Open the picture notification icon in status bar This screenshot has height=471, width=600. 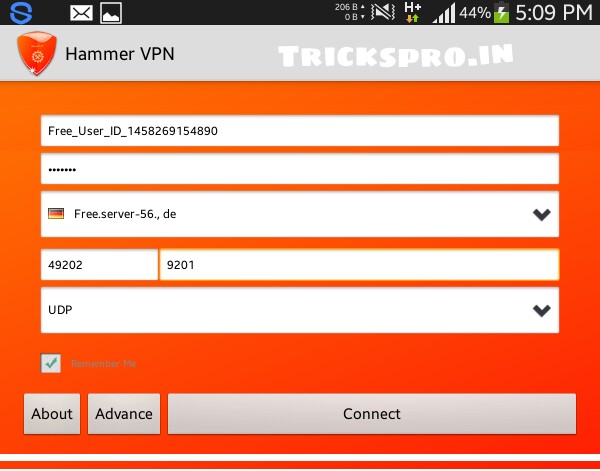point(111,13)
